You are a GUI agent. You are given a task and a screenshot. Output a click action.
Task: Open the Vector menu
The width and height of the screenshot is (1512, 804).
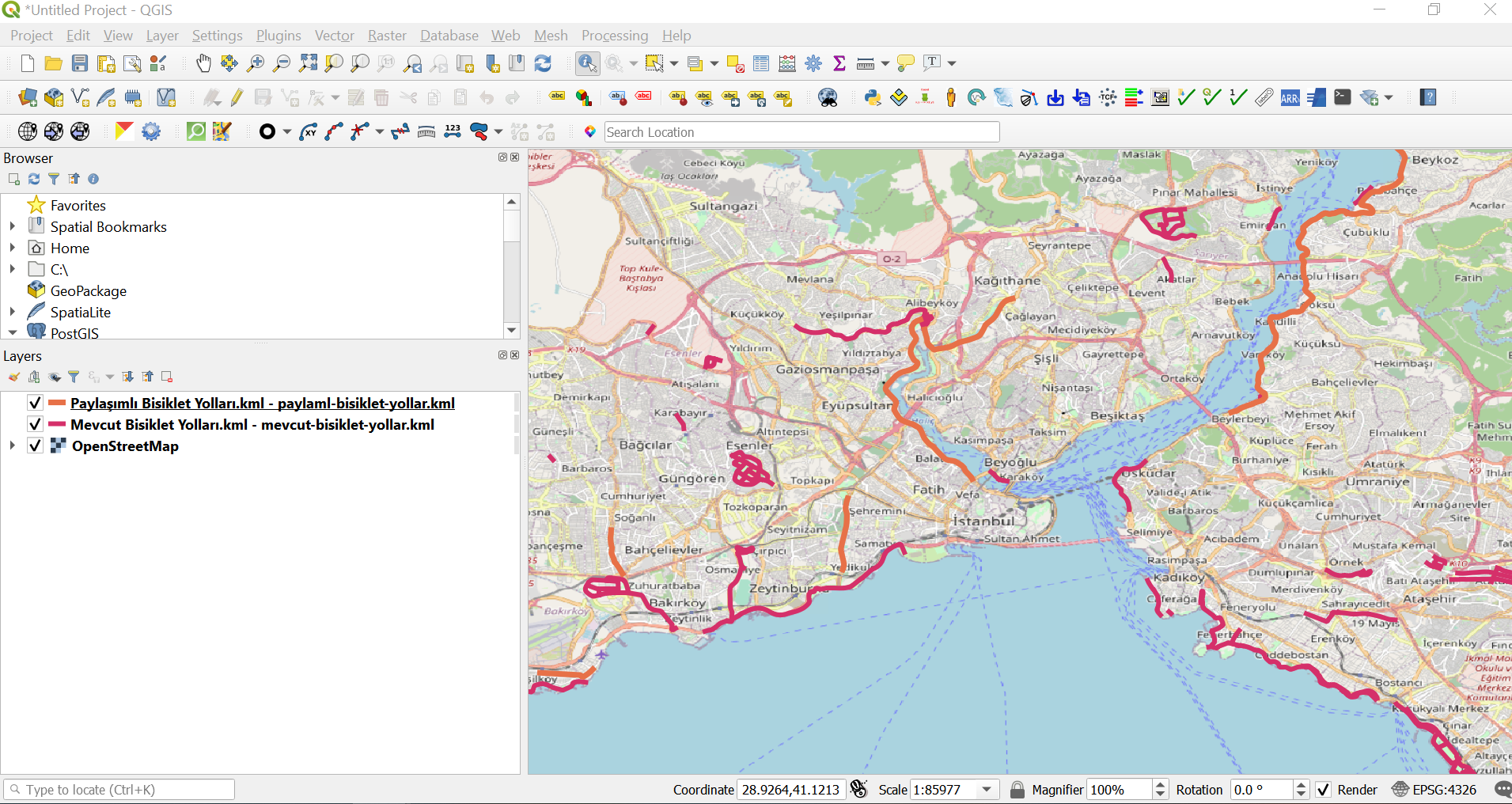click(x=335, y=36)
